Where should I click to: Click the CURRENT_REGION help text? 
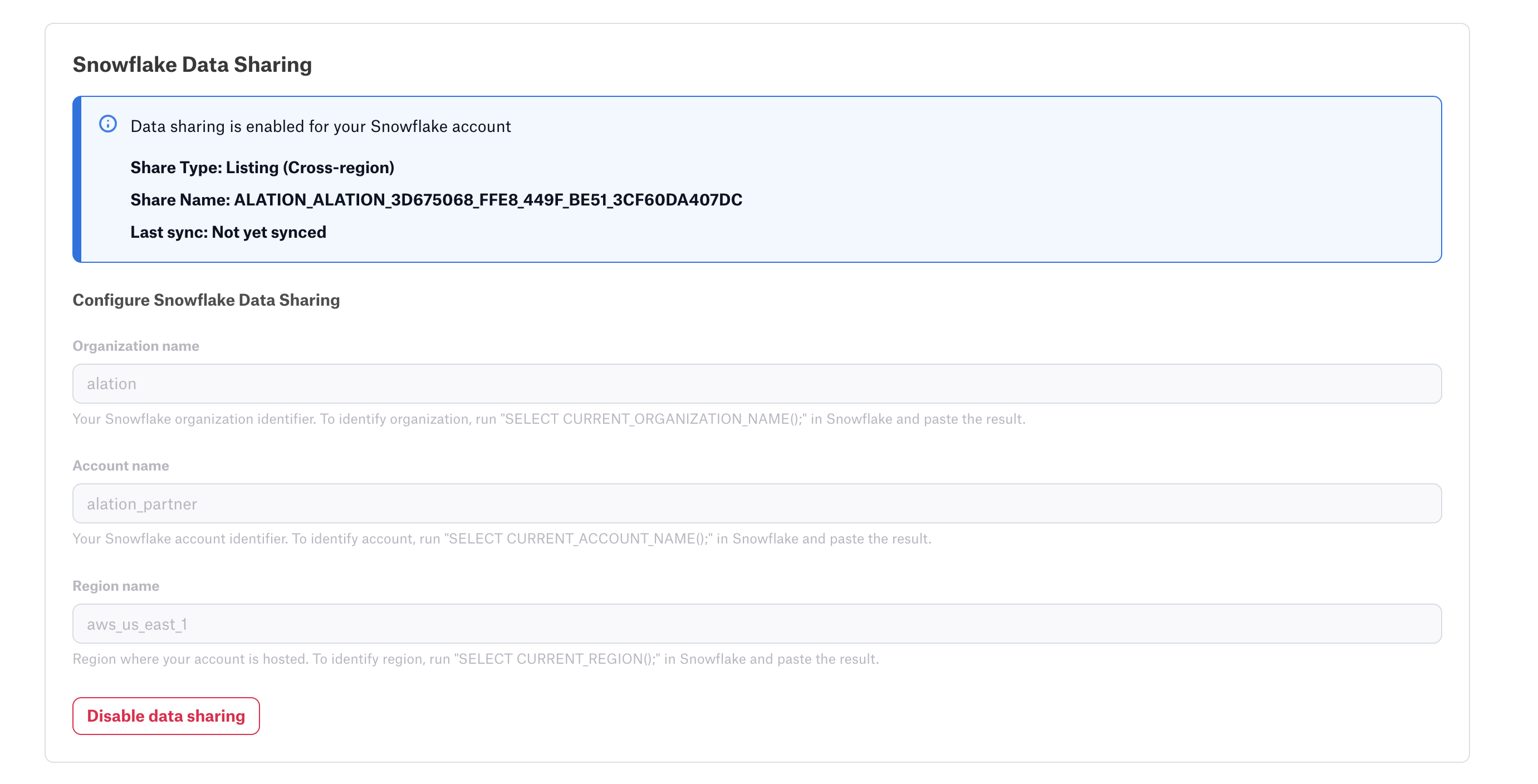point(475,659)
